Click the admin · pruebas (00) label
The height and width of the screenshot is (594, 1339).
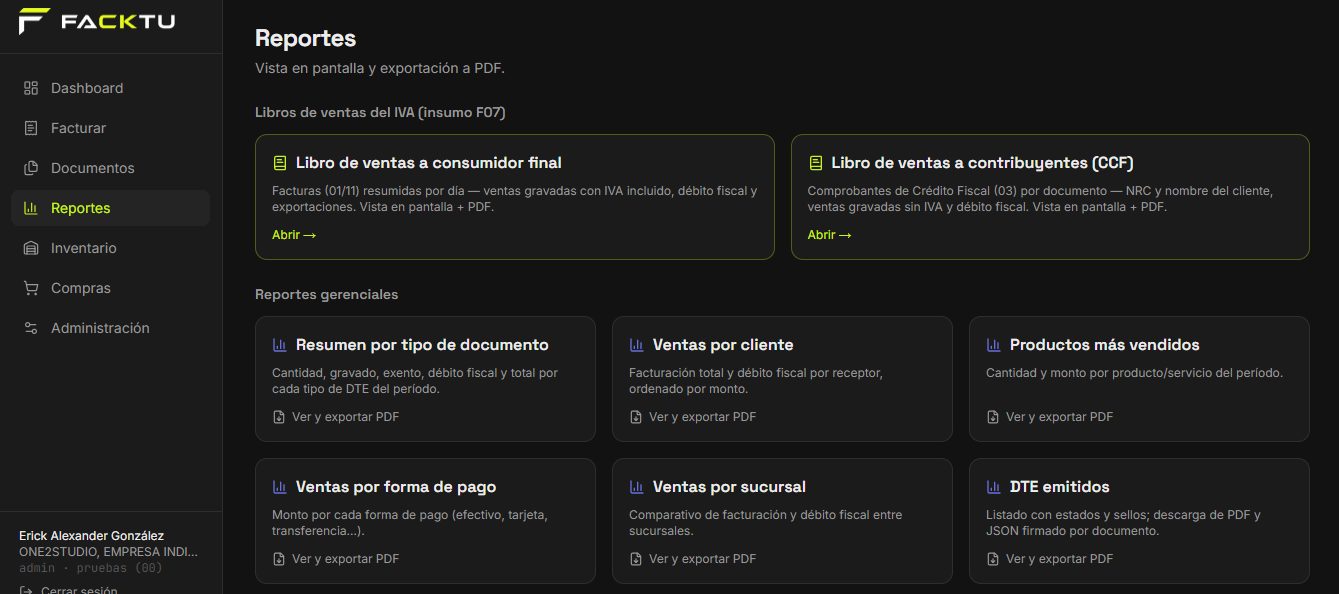pos(91,568)
